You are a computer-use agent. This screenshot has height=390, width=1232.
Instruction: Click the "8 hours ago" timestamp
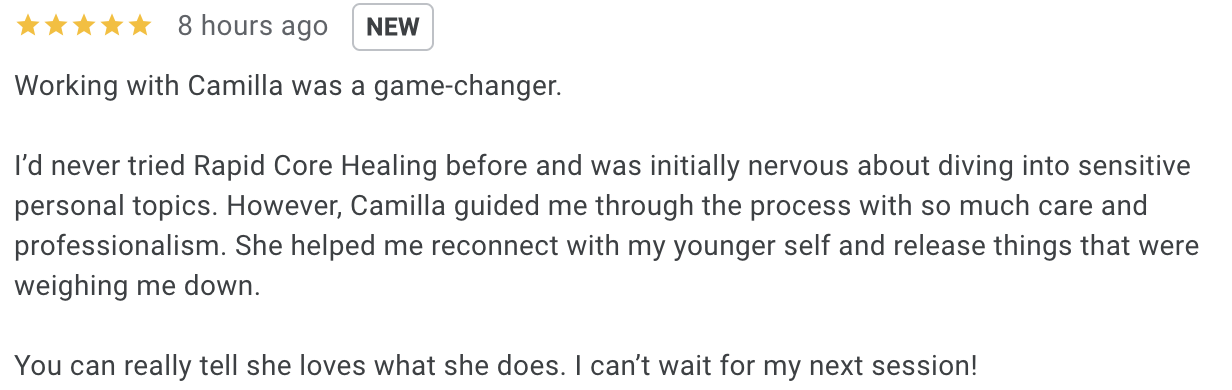pos(253,26)
